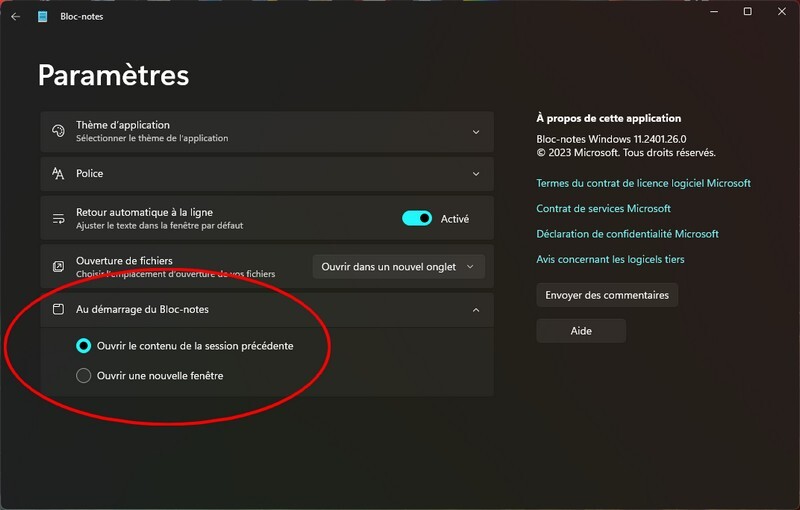Click Sélectionner le thème de l'application description
Screen dimensions: 800x510
(x=152, y=138)
